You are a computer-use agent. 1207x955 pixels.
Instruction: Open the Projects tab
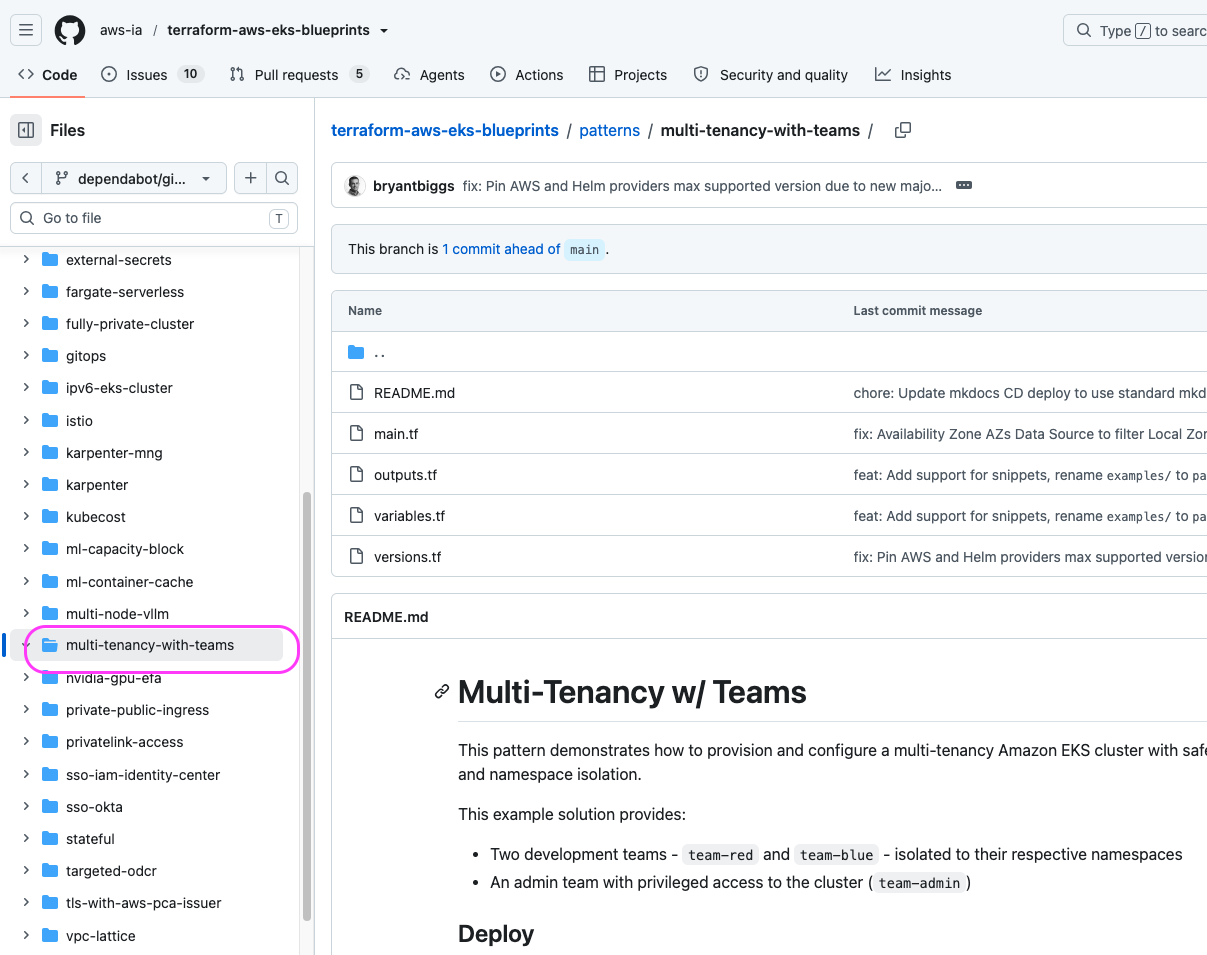point(628,75)
